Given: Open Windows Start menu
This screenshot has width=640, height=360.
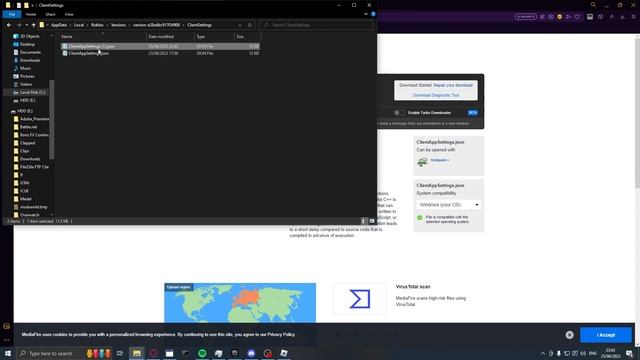Looking at the screenshot, I should 8,353.
